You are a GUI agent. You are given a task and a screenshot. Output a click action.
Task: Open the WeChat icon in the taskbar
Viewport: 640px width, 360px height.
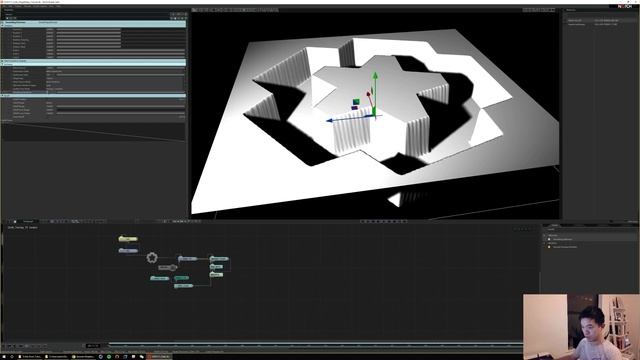pos(142,356)
